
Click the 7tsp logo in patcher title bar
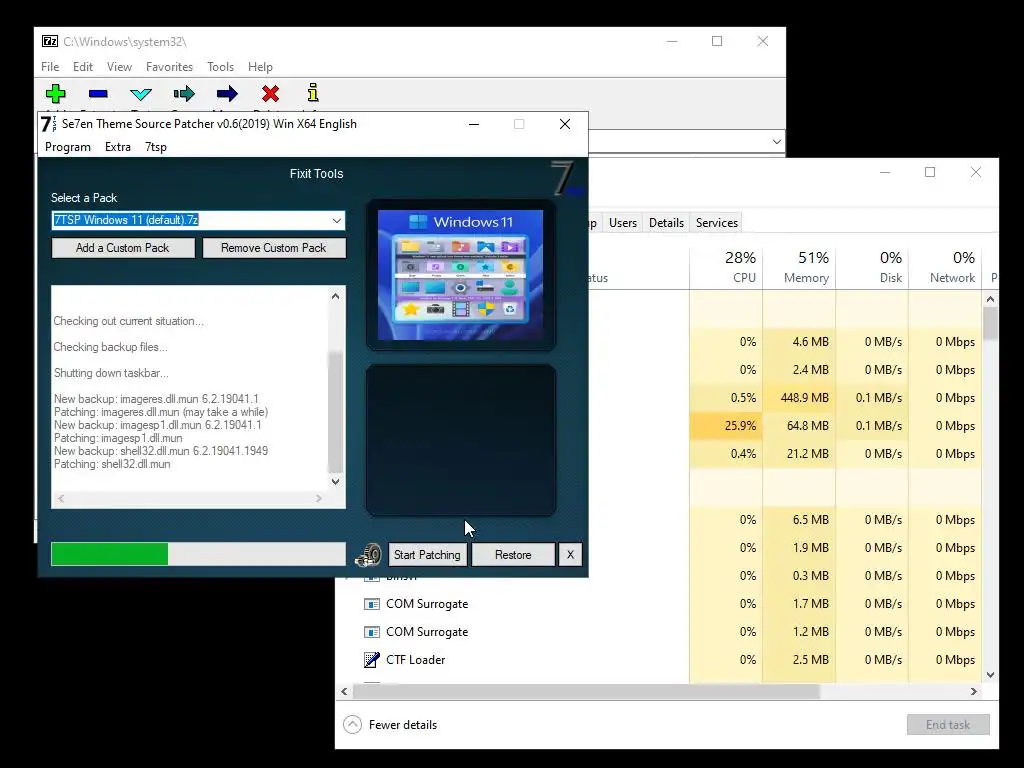48,124
